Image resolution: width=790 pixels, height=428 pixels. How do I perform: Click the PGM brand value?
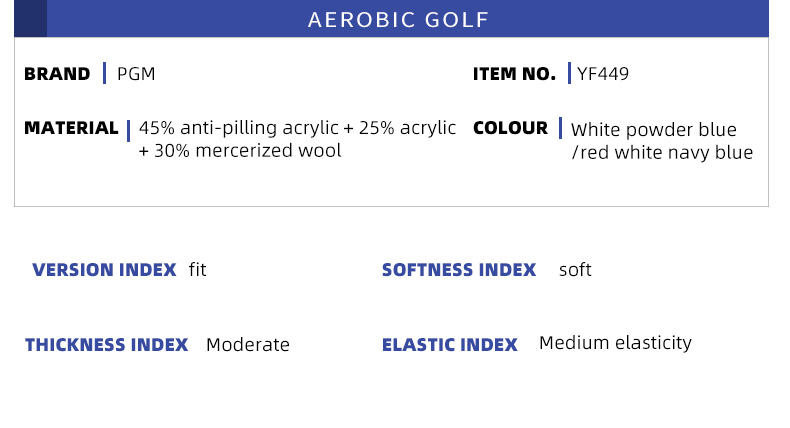point(136,74)
